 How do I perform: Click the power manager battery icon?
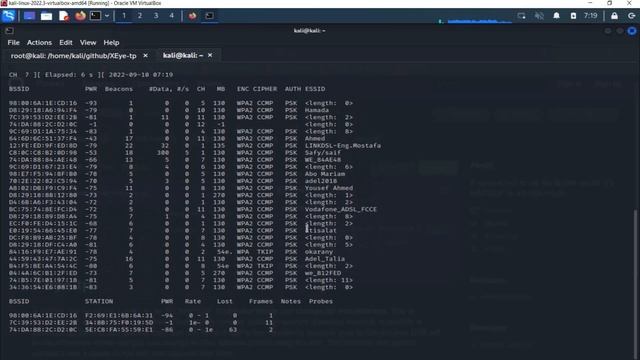coord(573,16)
